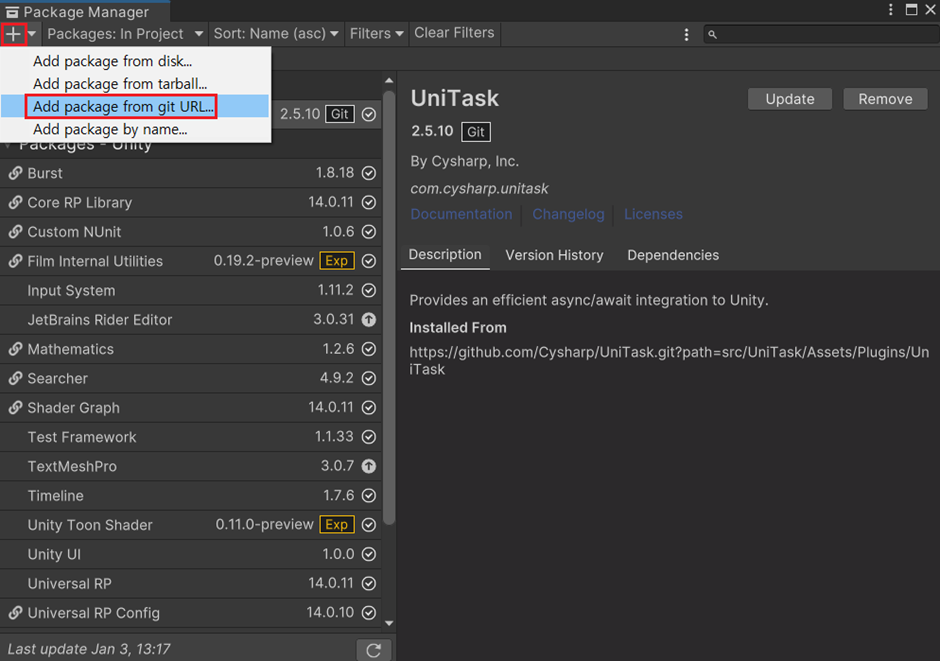Click the Git tag in the UniTask details
940x661 pixels.
click(475, 132)
